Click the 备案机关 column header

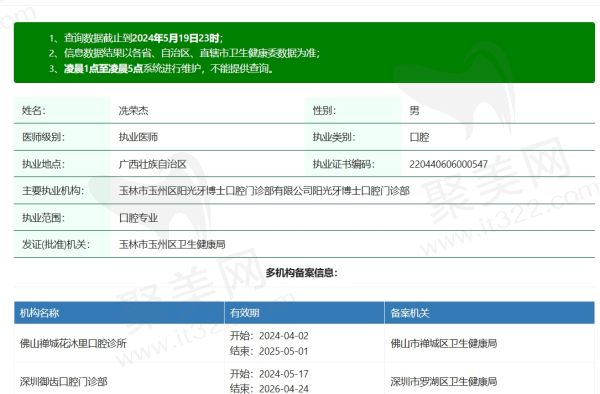click(x=489, y=313)
